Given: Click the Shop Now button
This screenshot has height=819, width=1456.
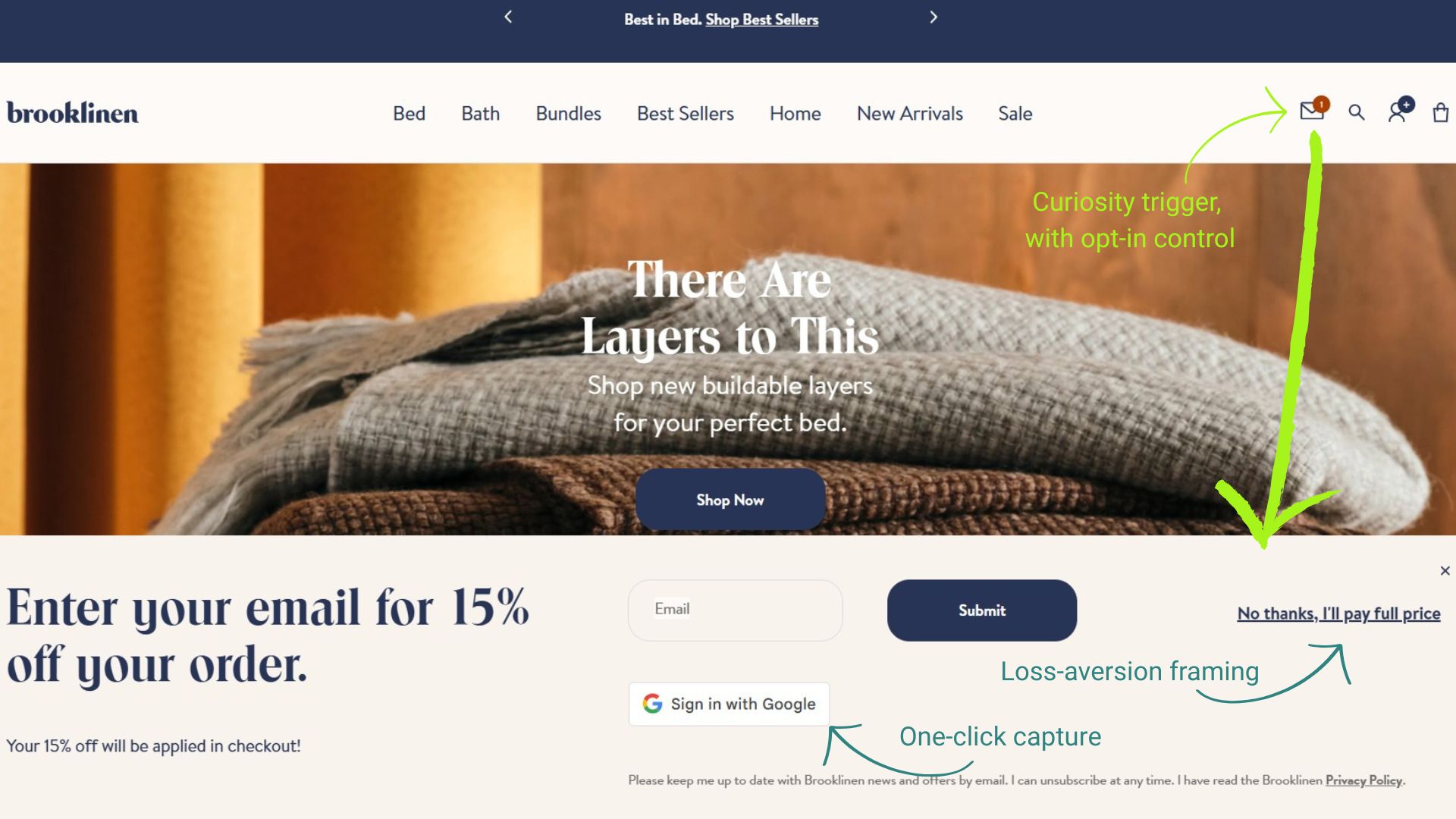Looking at the screenshot, I should pyautogui.click(x=730, y=500).
